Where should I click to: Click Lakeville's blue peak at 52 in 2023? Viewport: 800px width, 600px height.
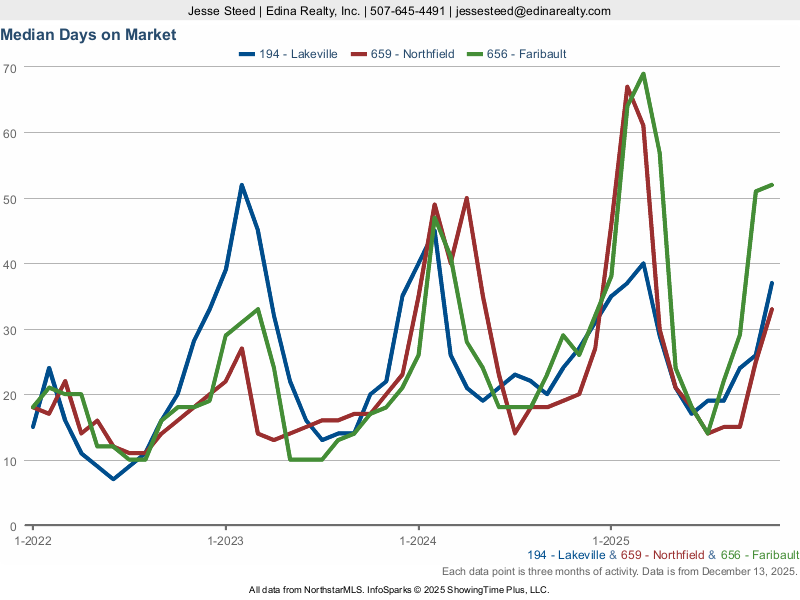[x=242, y=185]
